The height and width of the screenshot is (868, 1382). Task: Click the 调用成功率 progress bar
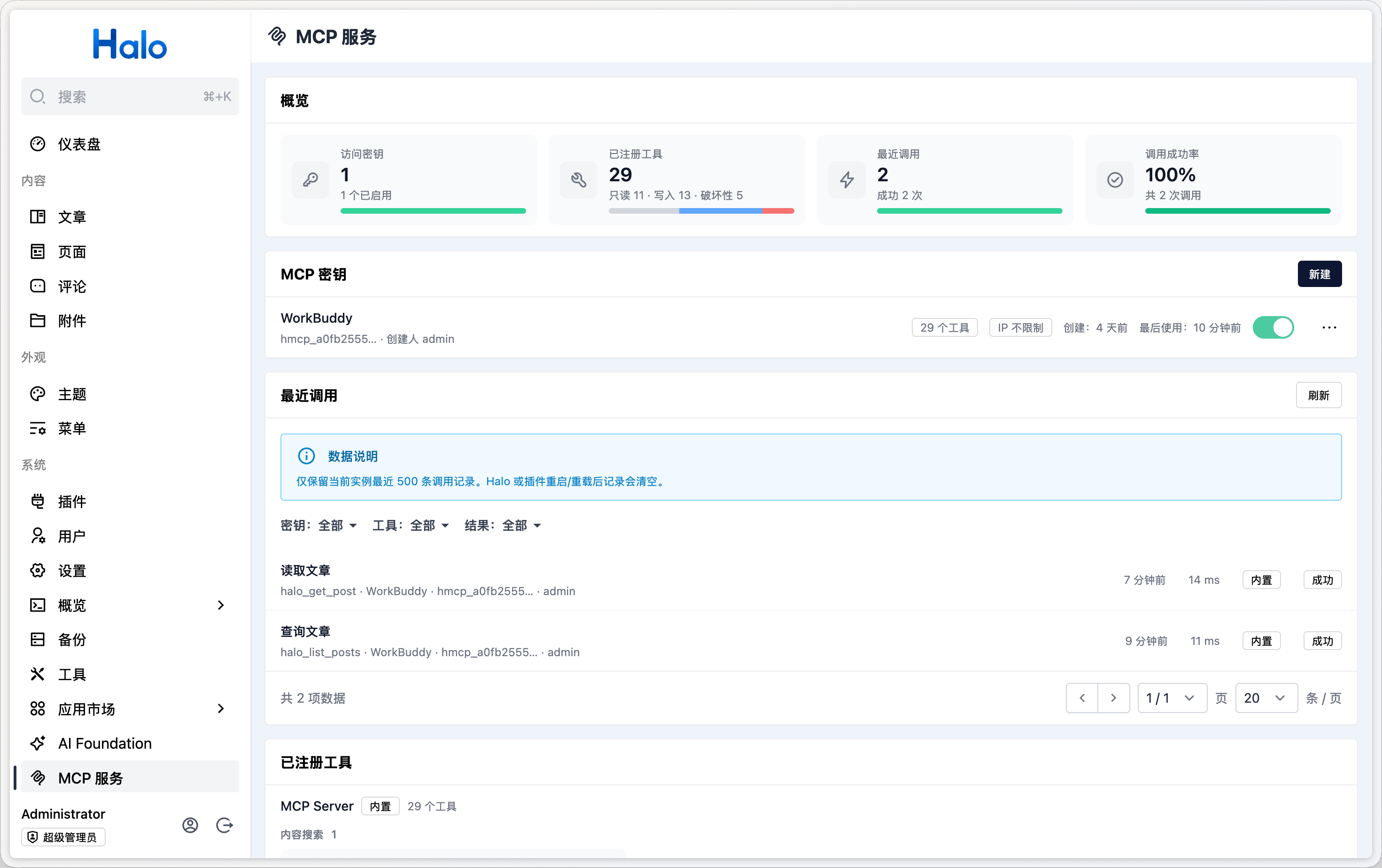1237,210
